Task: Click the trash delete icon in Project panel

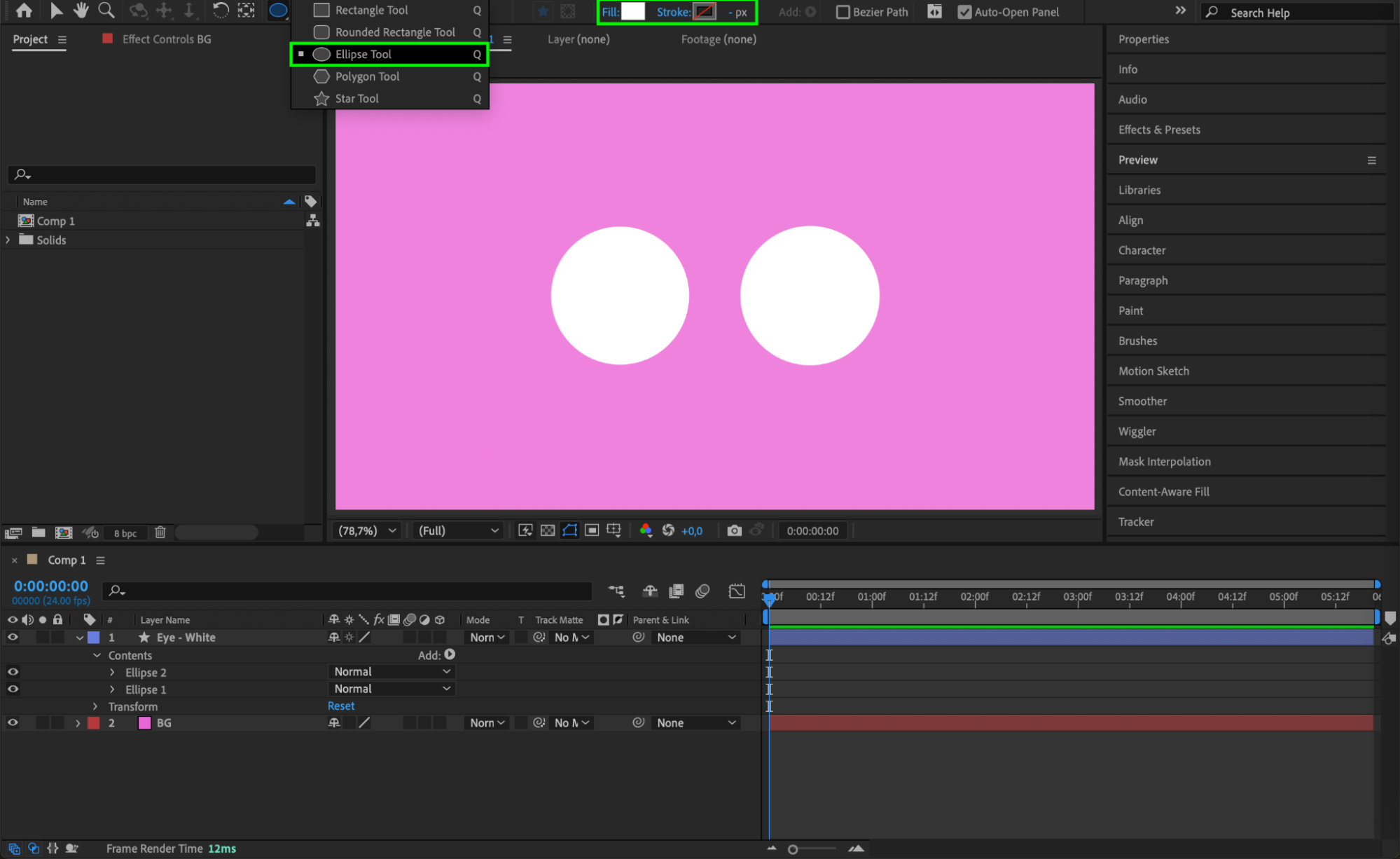Action: pos(160,532)
